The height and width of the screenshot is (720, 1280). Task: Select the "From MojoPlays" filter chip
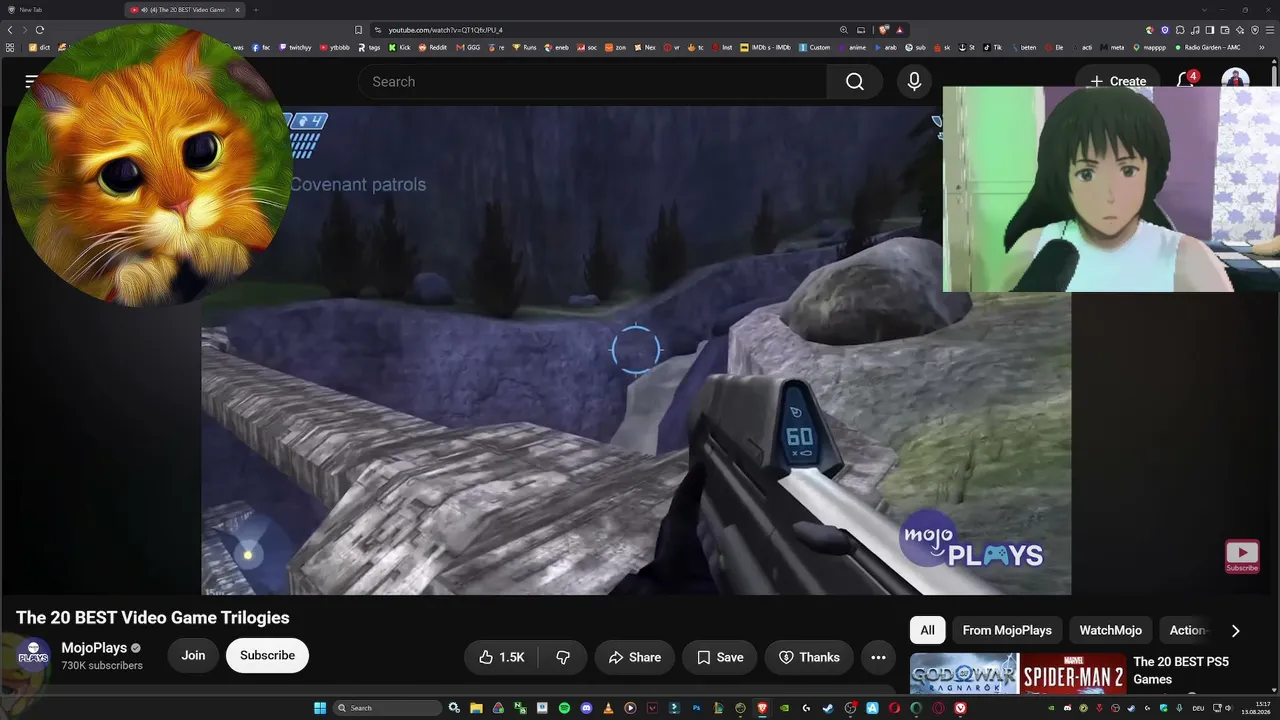1007,630
